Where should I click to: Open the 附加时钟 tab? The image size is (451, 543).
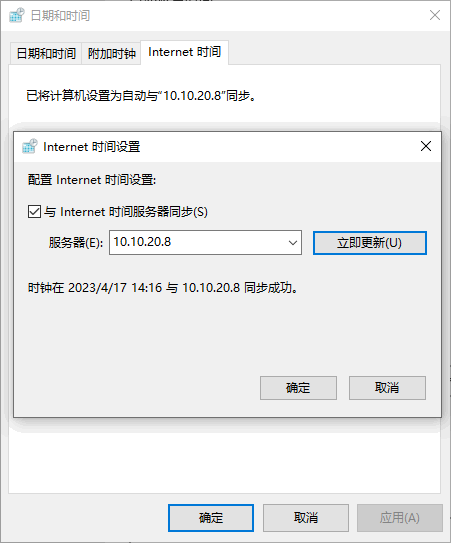(111, 53)
